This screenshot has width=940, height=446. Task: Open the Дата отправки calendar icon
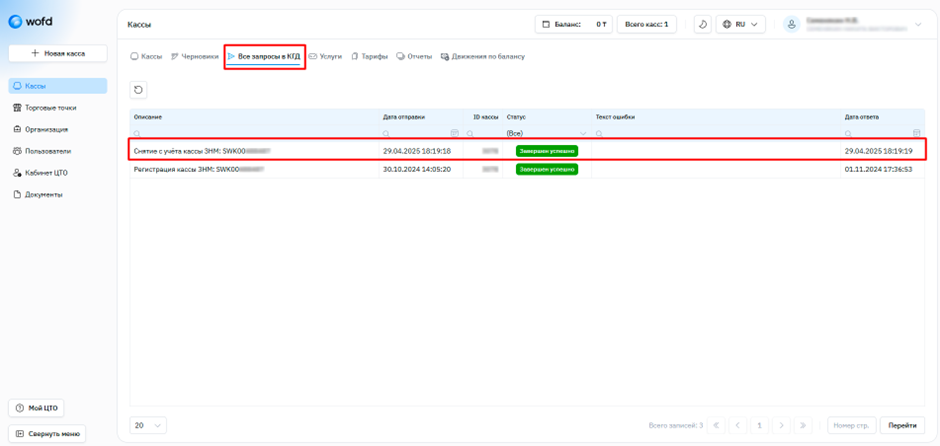454,132
